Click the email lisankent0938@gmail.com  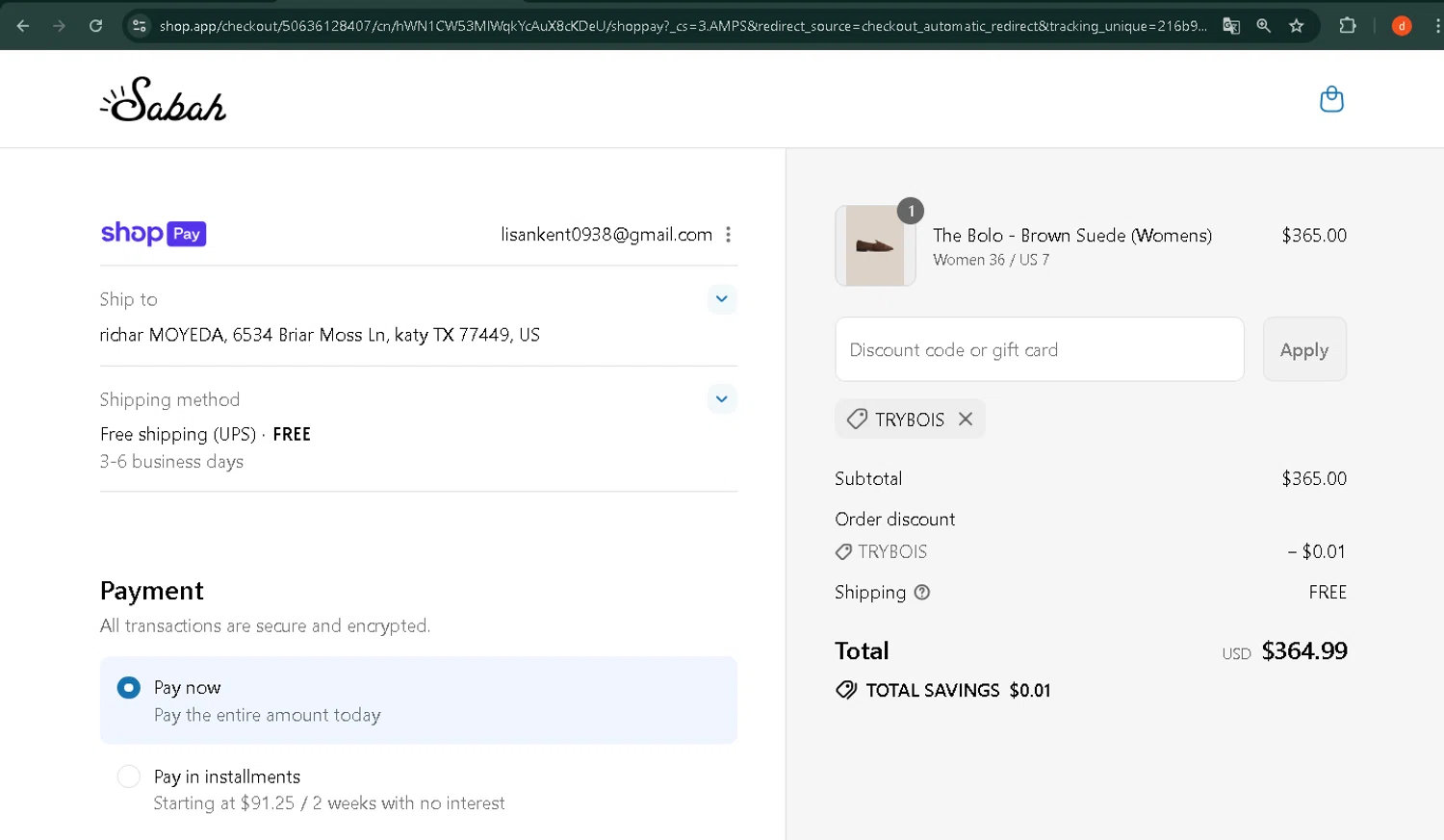coord(606,235)
